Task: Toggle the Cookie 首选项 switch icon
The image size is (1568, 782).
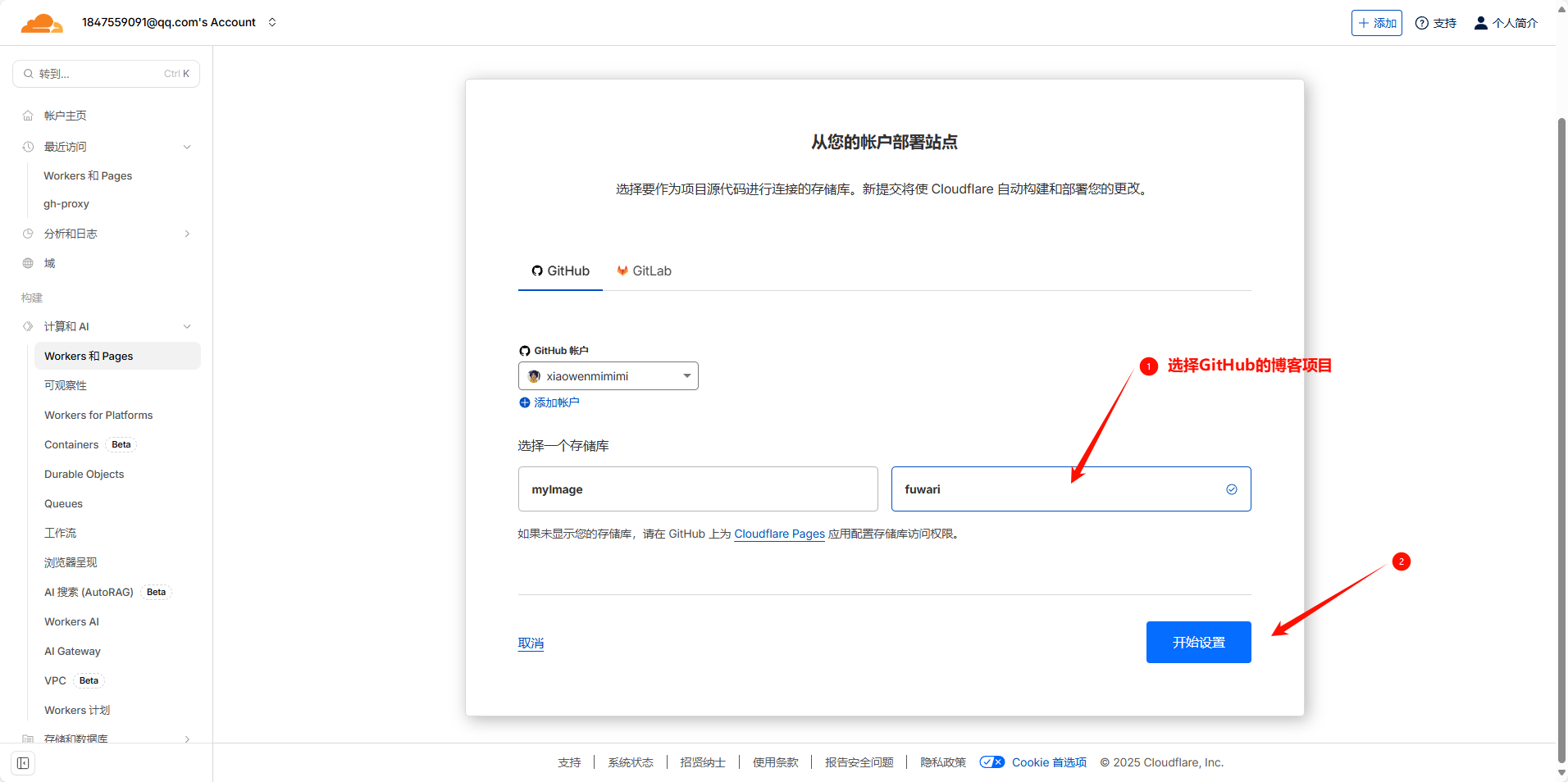Action: coord(991,762)
